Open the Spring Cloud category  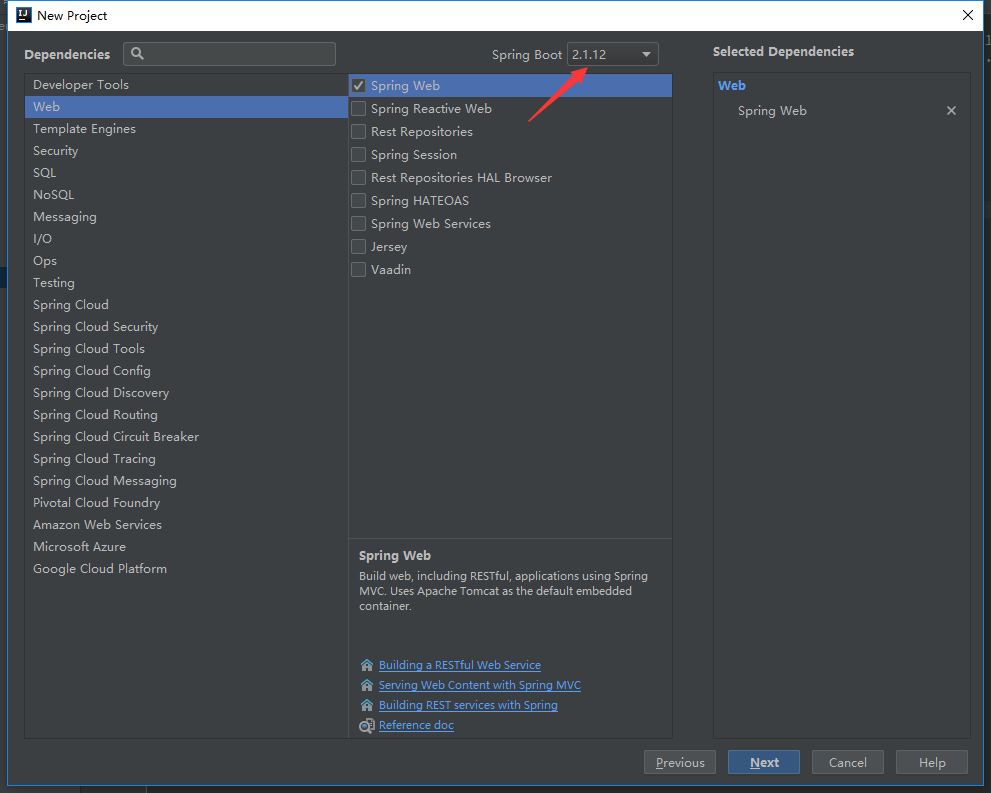pyautogui.click(x=186, y=305)
